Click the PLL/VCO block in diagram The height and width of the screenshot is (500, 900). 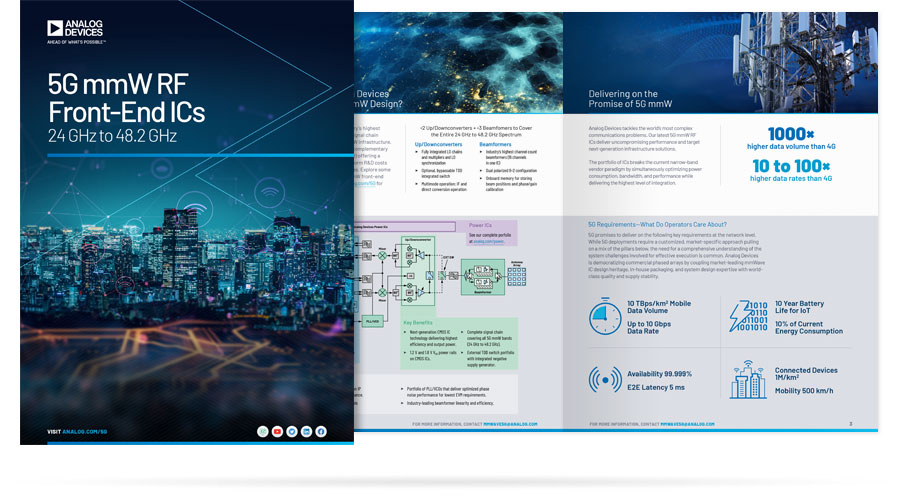coord(373,321)
